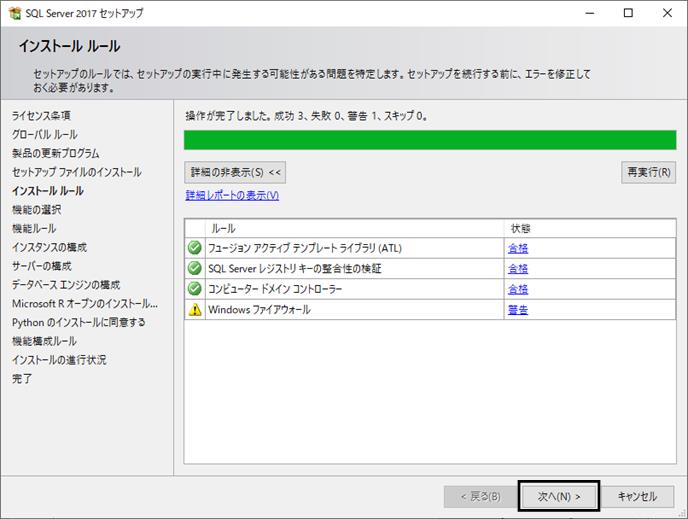Maximize the SQL Server 2017 setup window
Viewport: 688px width, 519px height.
point(628,13)
